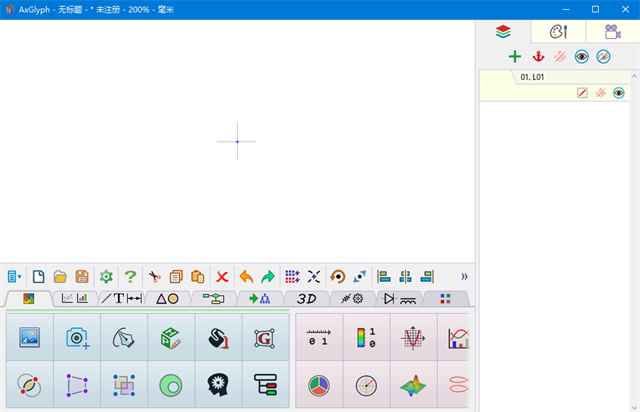
Task: Insert a polar radar plot
Action: 367,385
